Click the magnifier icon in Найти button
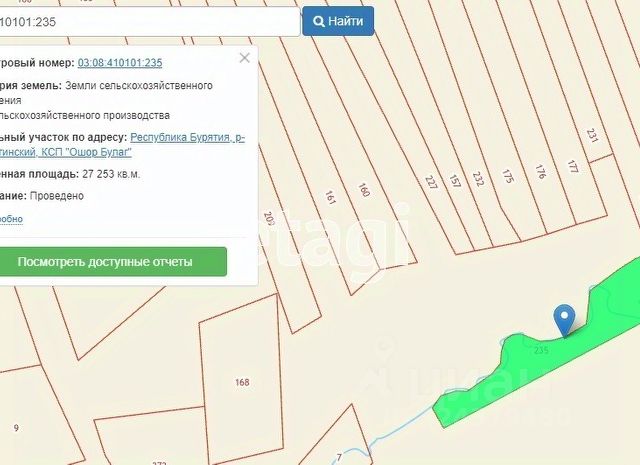 [x=319, y=21]
